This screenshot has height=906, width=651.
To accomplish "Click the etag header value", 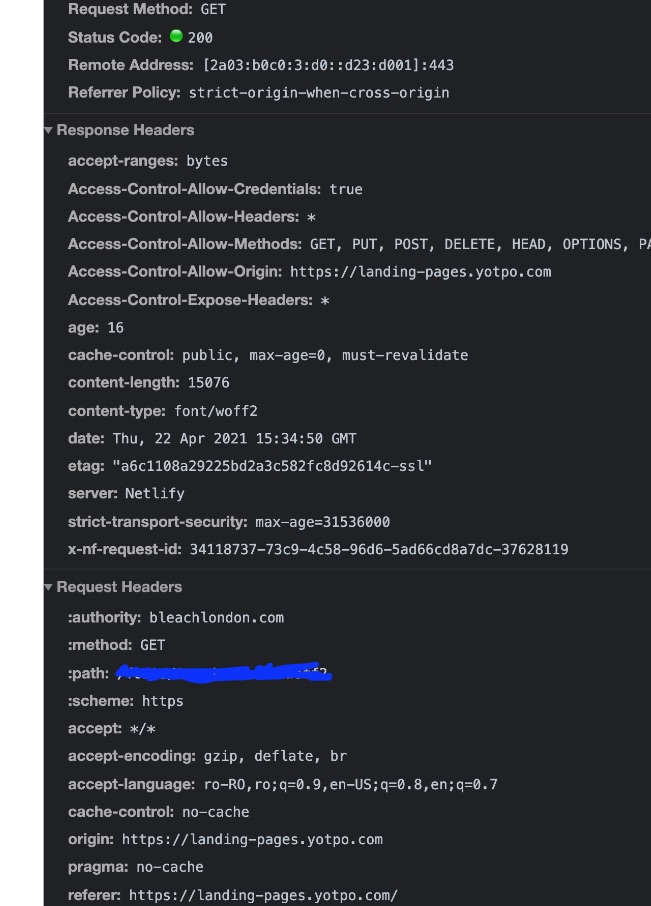I will click(x=272, y=466).
